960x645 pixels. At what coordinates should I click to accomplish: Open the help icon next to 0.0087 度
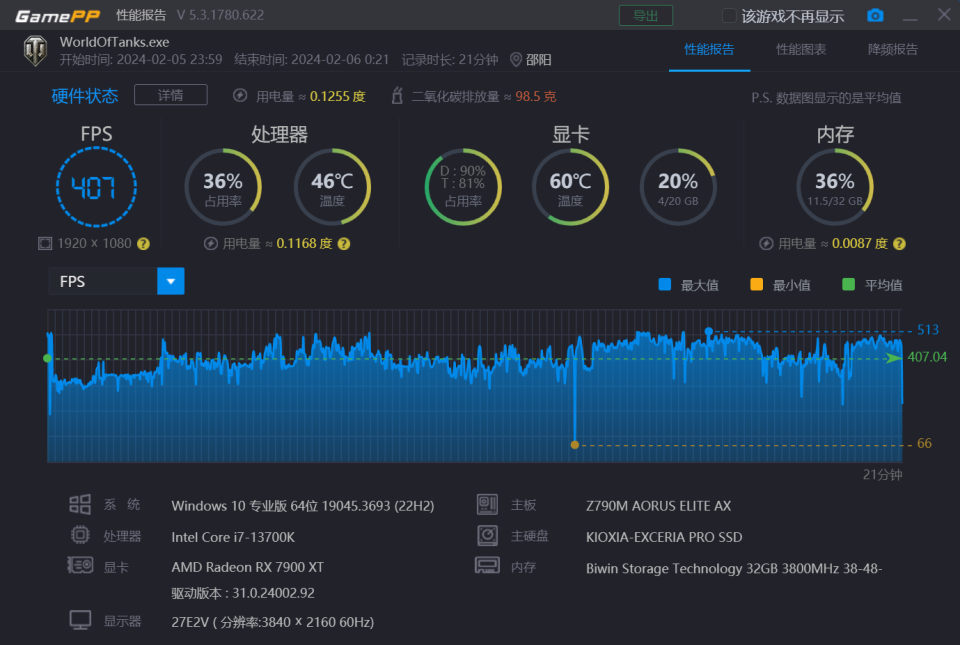(x=899, y=244)
